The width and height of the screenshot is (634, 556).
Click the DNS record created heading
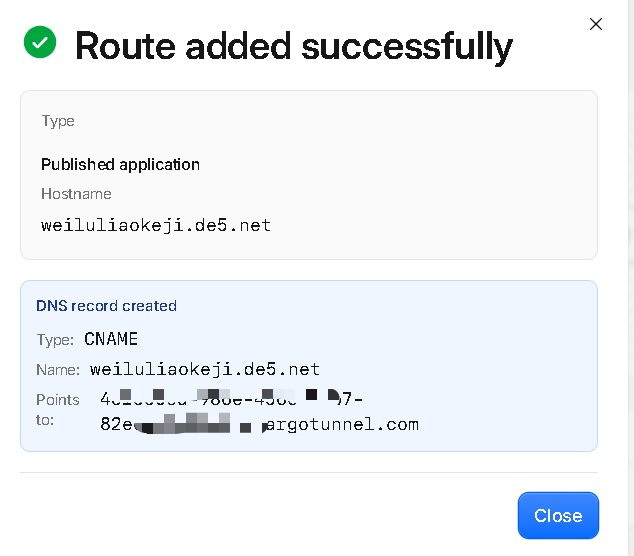point(106,306)
